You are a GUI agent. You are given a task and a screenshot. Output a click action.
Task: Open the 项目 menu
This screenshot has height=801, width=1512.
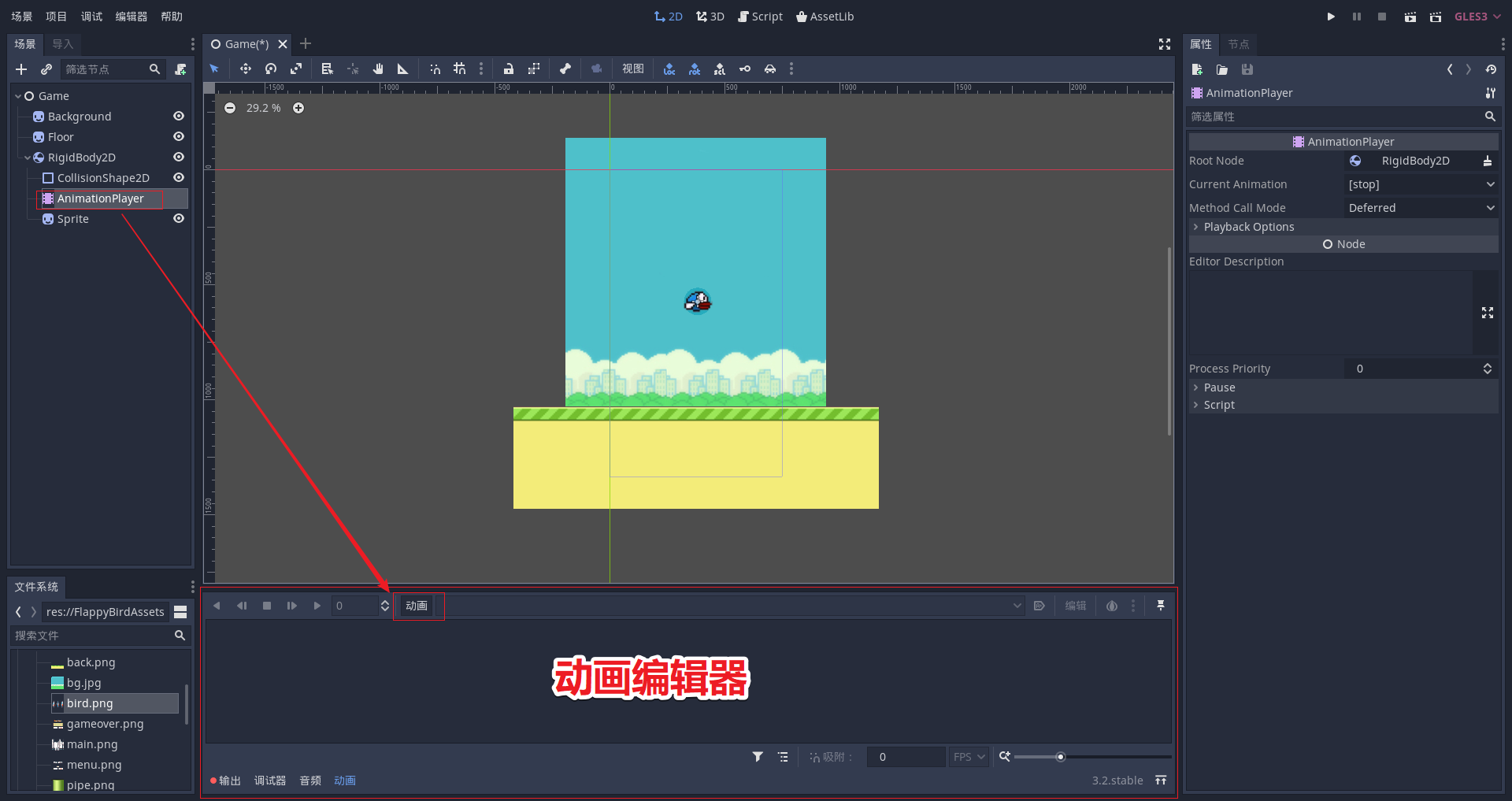pos(57,17)
